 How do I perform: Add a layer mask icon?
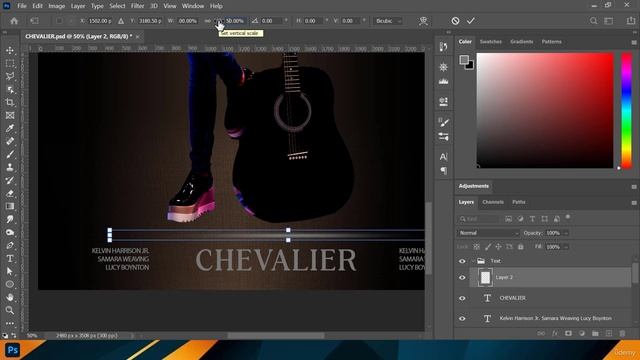pos(568,333)
